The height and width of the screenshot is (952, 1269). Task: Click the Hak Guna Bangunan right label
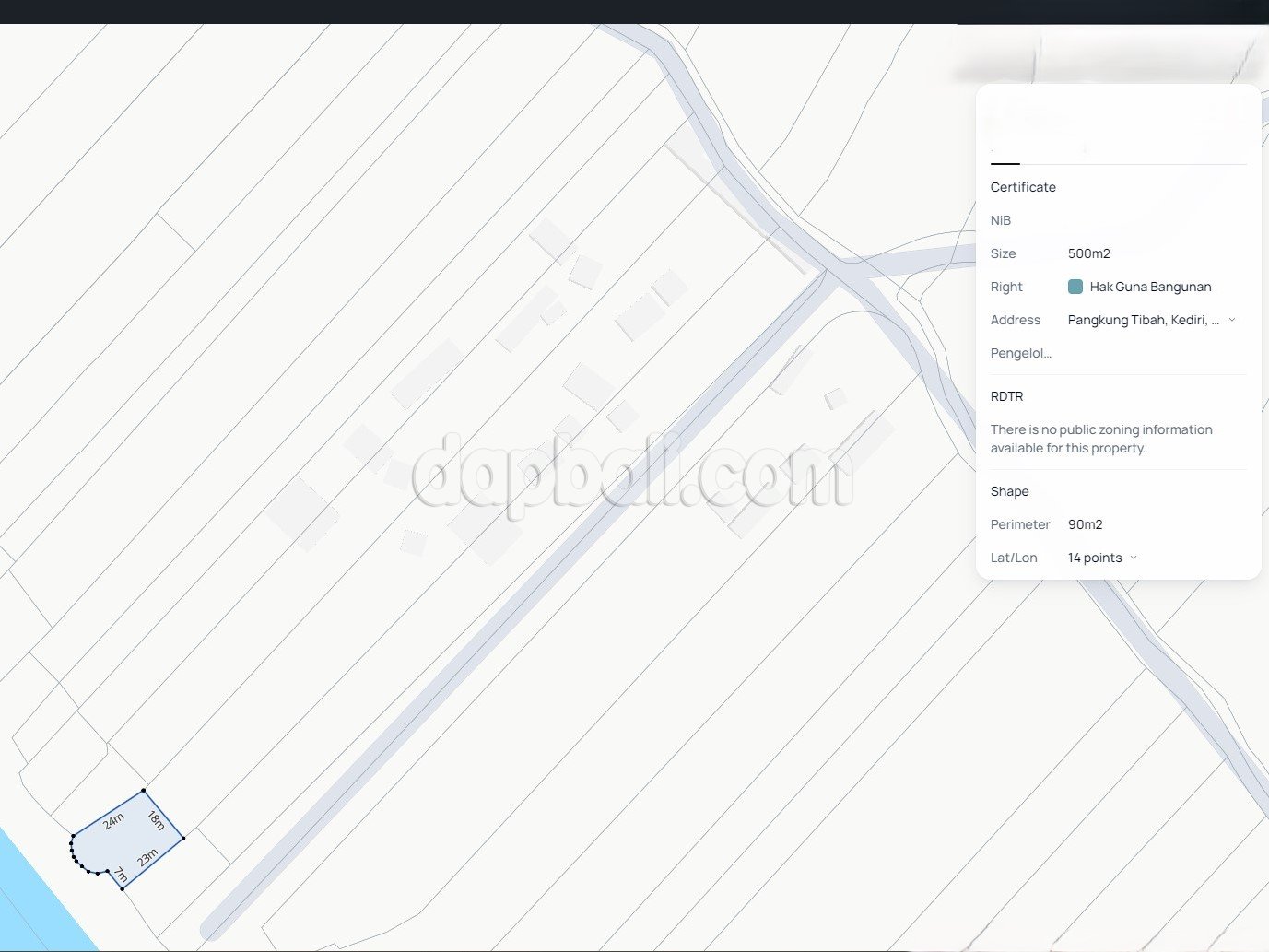(x=1150, y=287)
